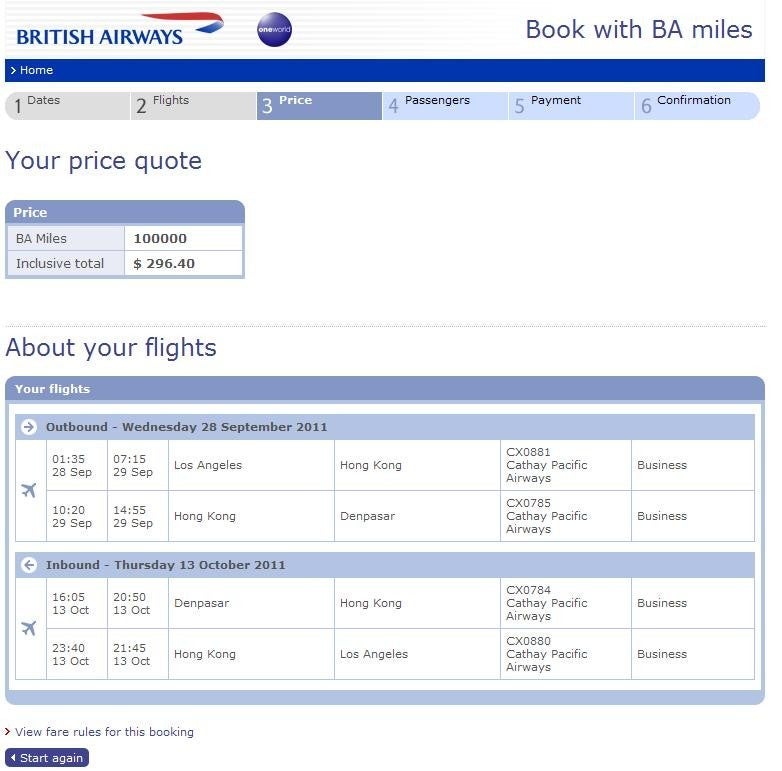This screenshot has height=771, width=782.
Task: Return to step 2 Flights
Action: pos(194,106)
